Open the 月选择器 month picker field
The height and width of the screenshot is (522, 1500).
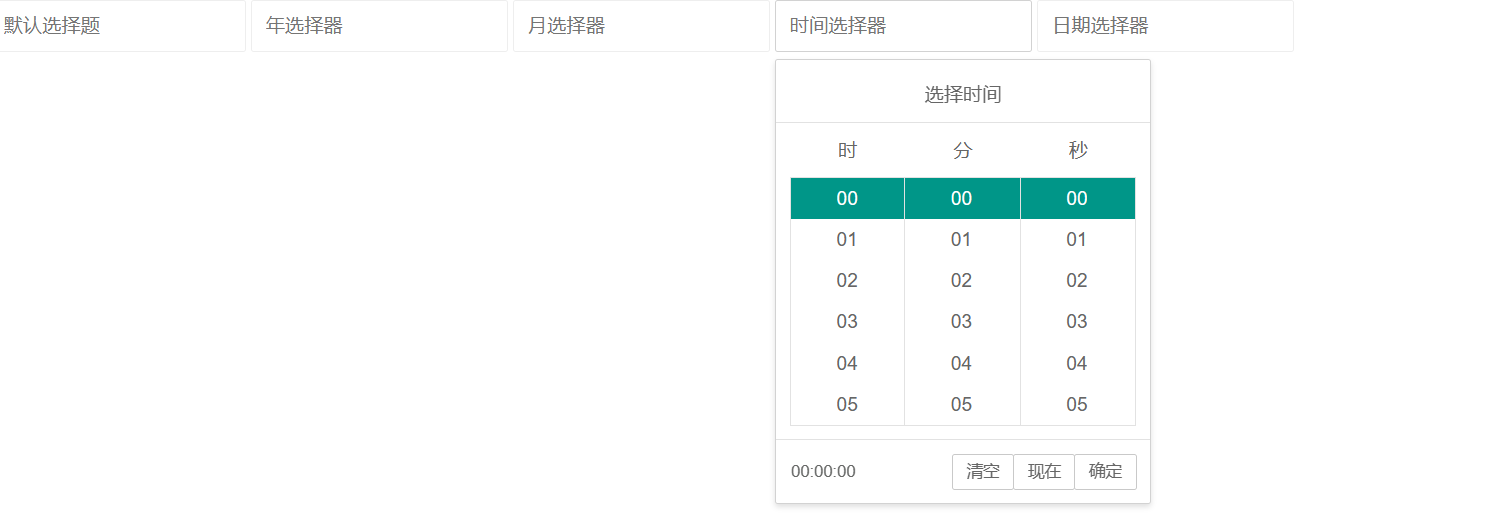[x=641, y=26]
